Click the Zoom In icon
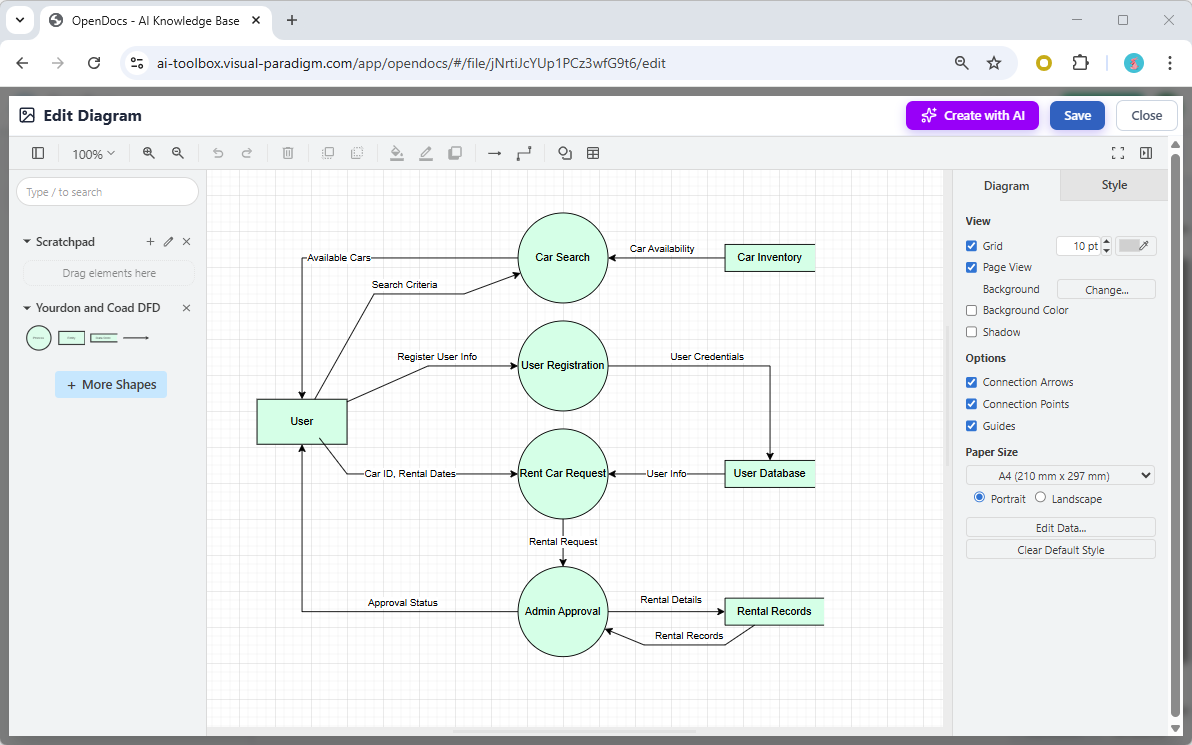 pyautogui.click(x=148, y=153)
